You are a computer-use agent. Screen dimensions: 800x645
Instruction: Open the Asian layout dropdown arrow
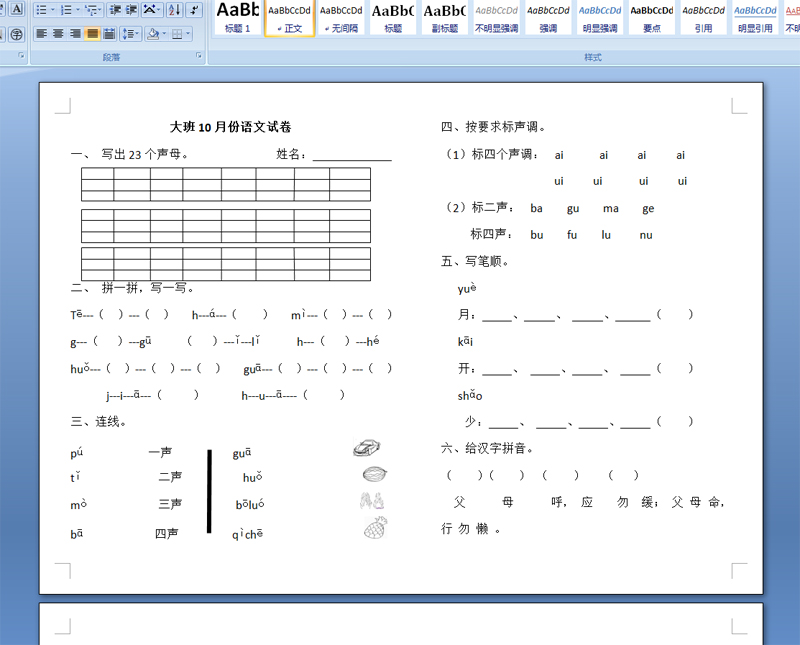(159, 10)
